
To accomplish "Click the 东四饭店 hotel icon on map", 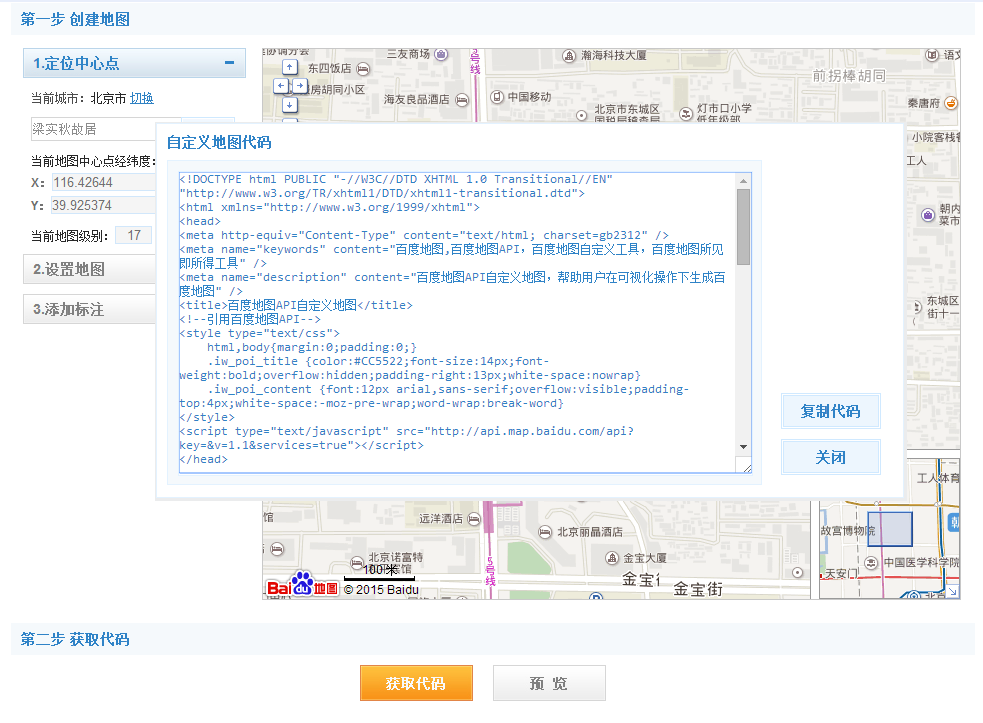I will point(363,68).
